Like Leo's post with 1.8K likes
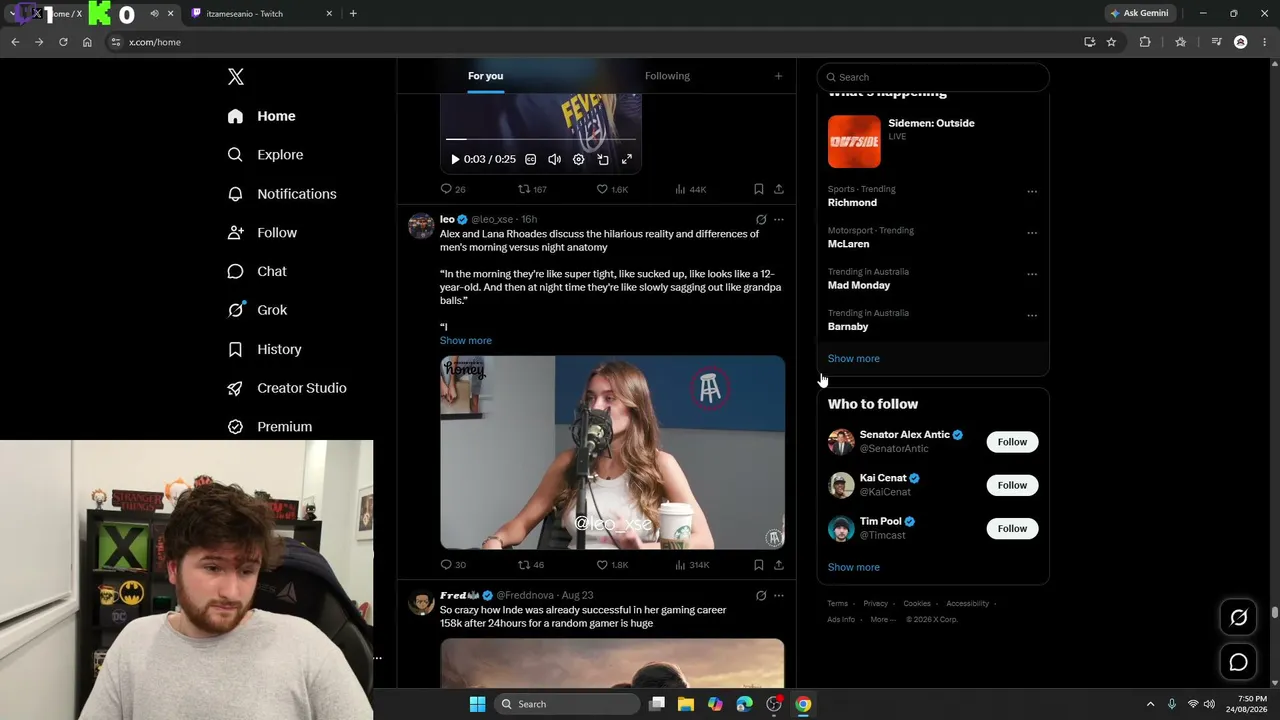The height and width of the screenshot is (720, 1280). pos(612,565)
